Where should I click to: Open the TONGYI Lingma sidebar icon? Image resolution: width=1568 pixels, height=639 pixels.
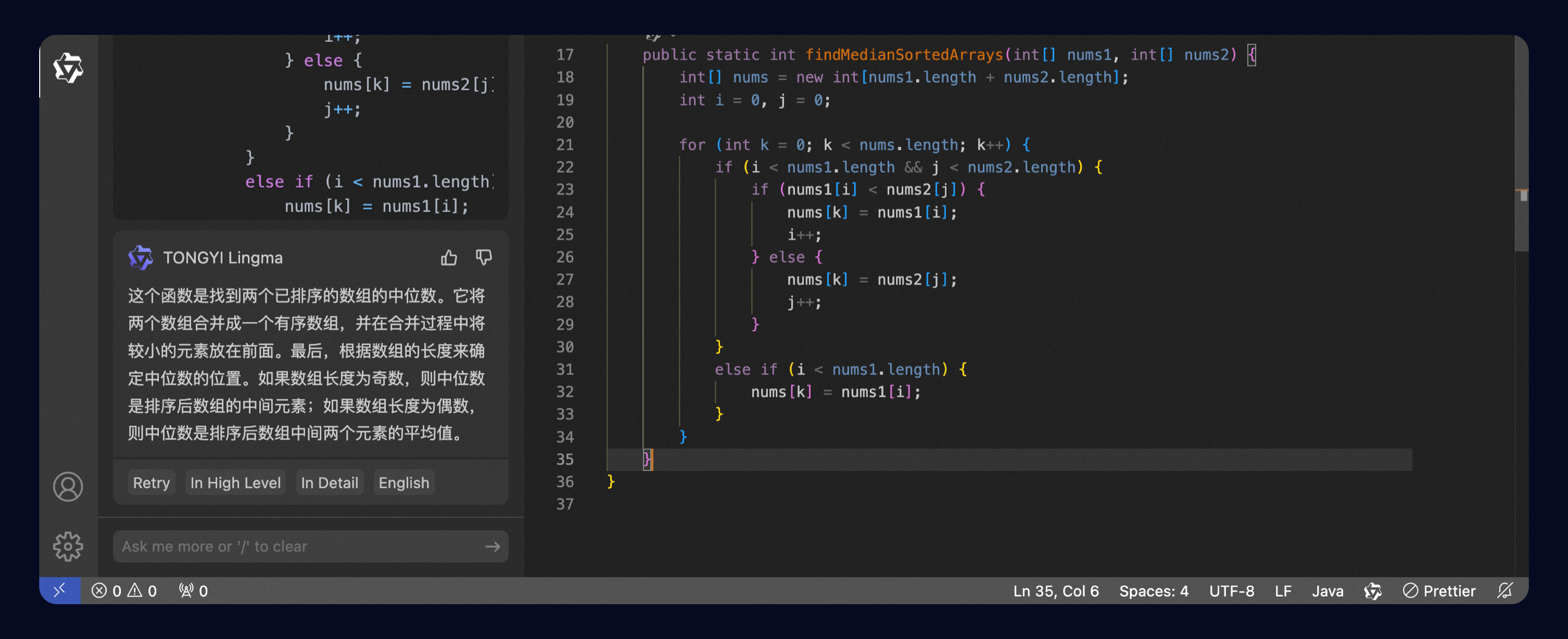click(x=68, y=67)
